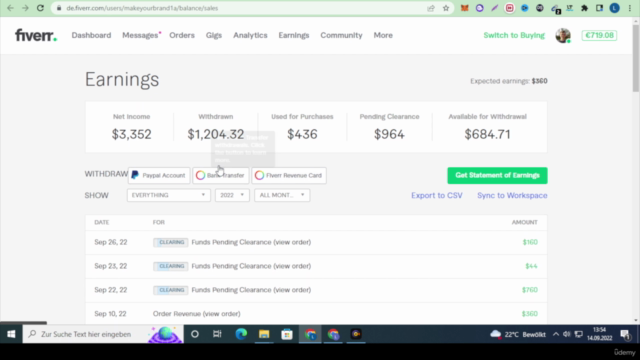Click Get Statement of Earnings button

497,175
